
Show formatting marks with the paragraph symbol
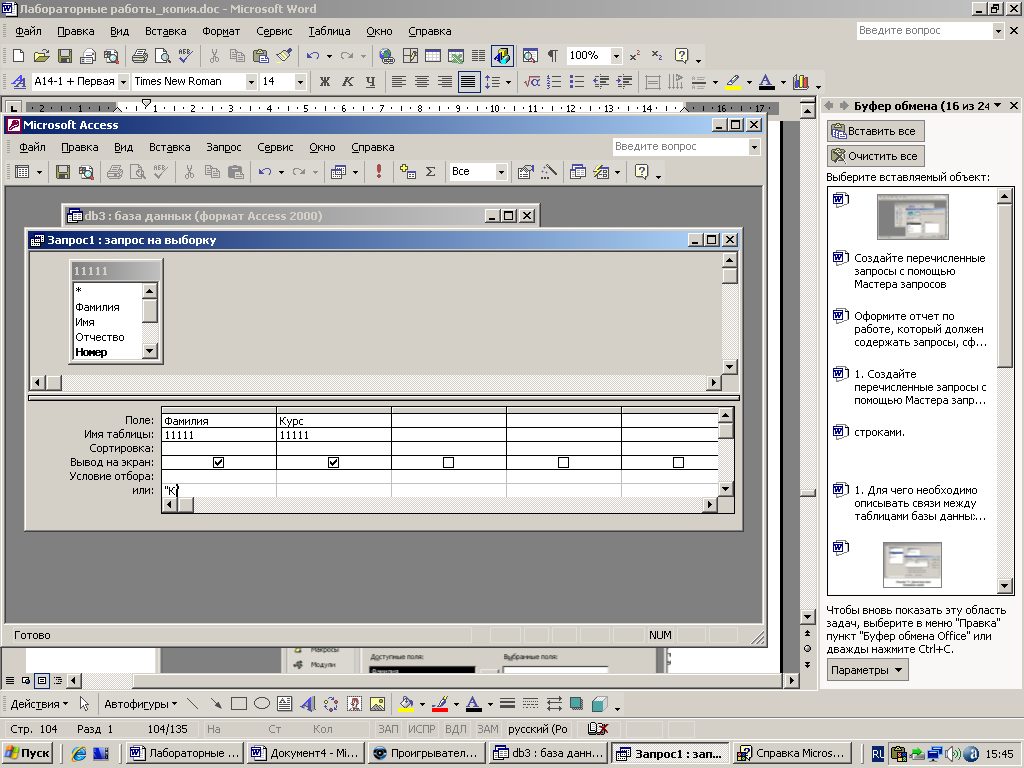pos(552,56)
